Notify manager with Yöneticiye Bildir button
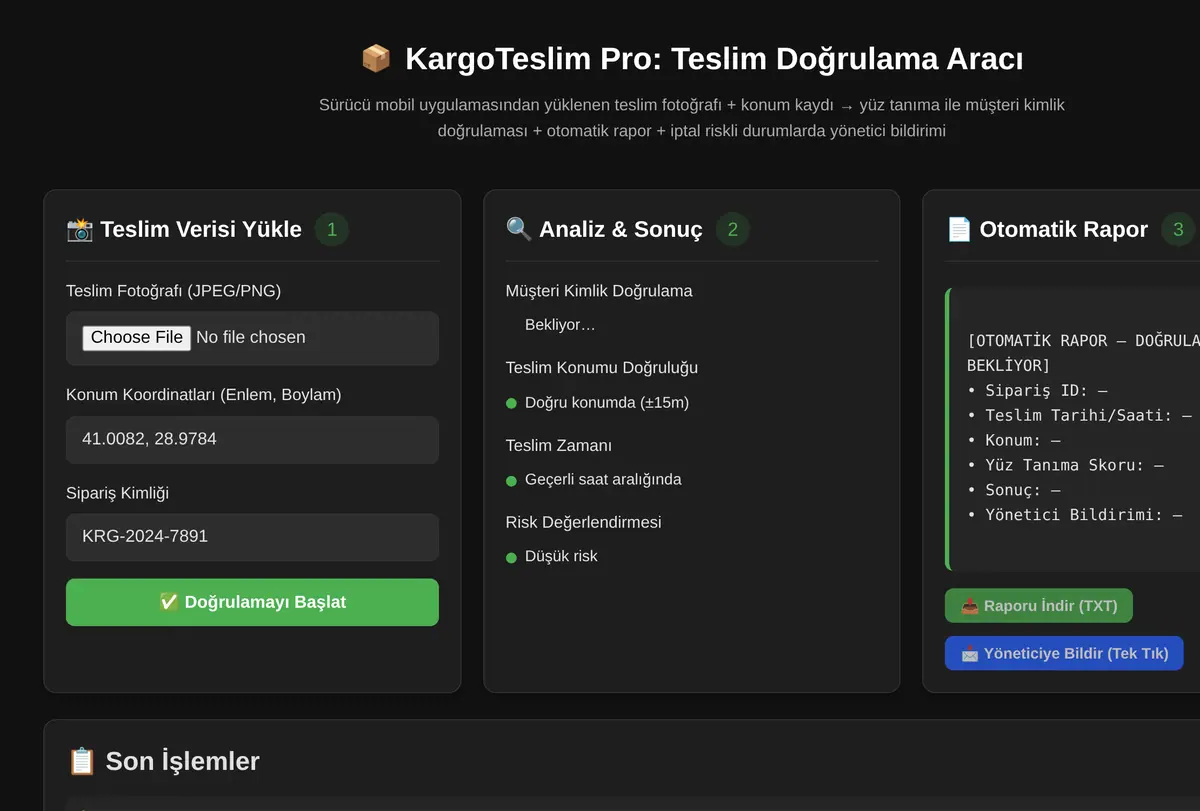 coord(1064,654)
